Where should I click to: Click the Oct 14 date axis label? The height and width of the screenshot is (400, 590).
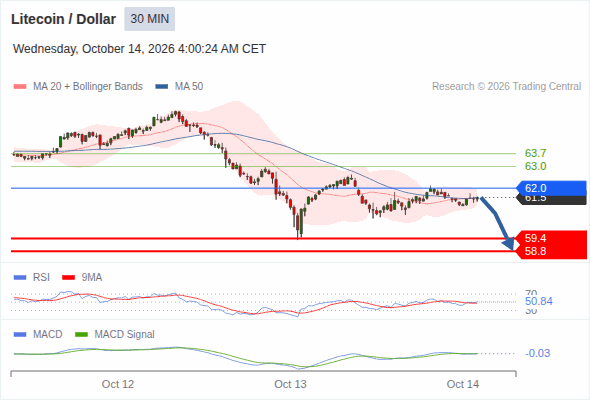pyautogui.click(x=463, y=384)
